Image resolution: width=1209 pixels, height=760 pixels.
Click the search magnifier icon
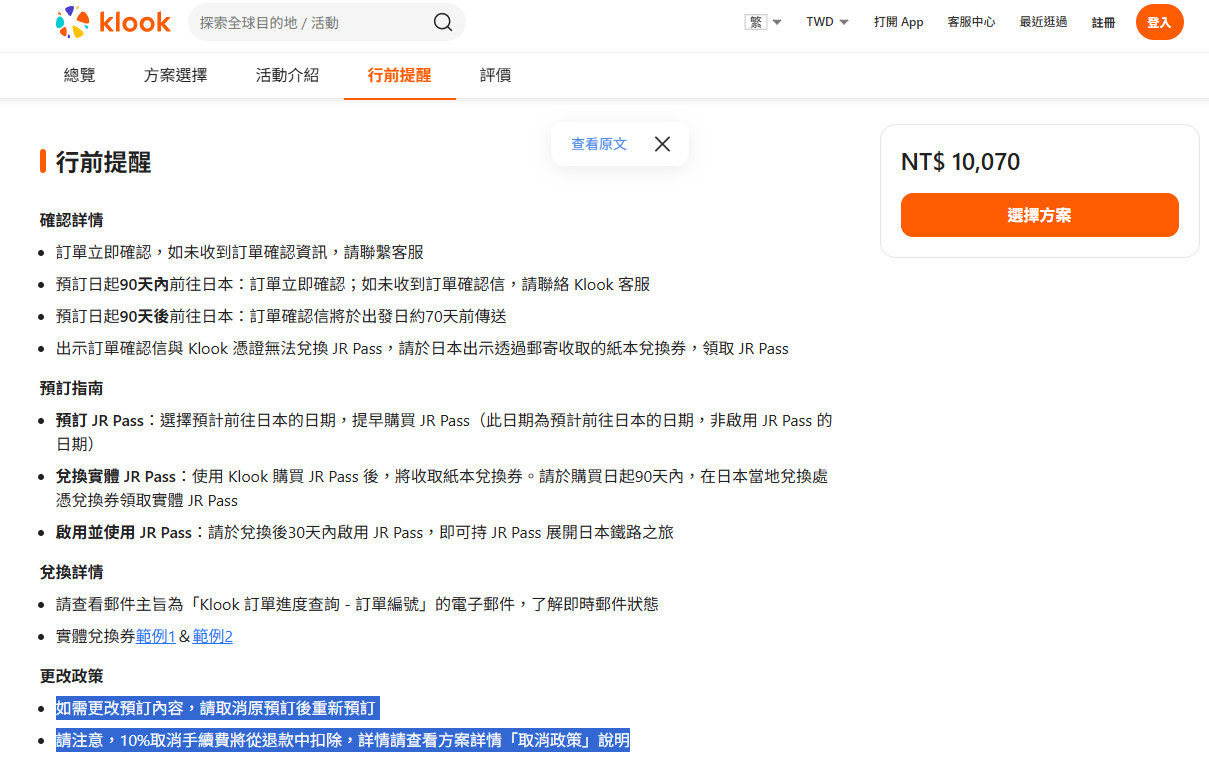click(443, 21)
